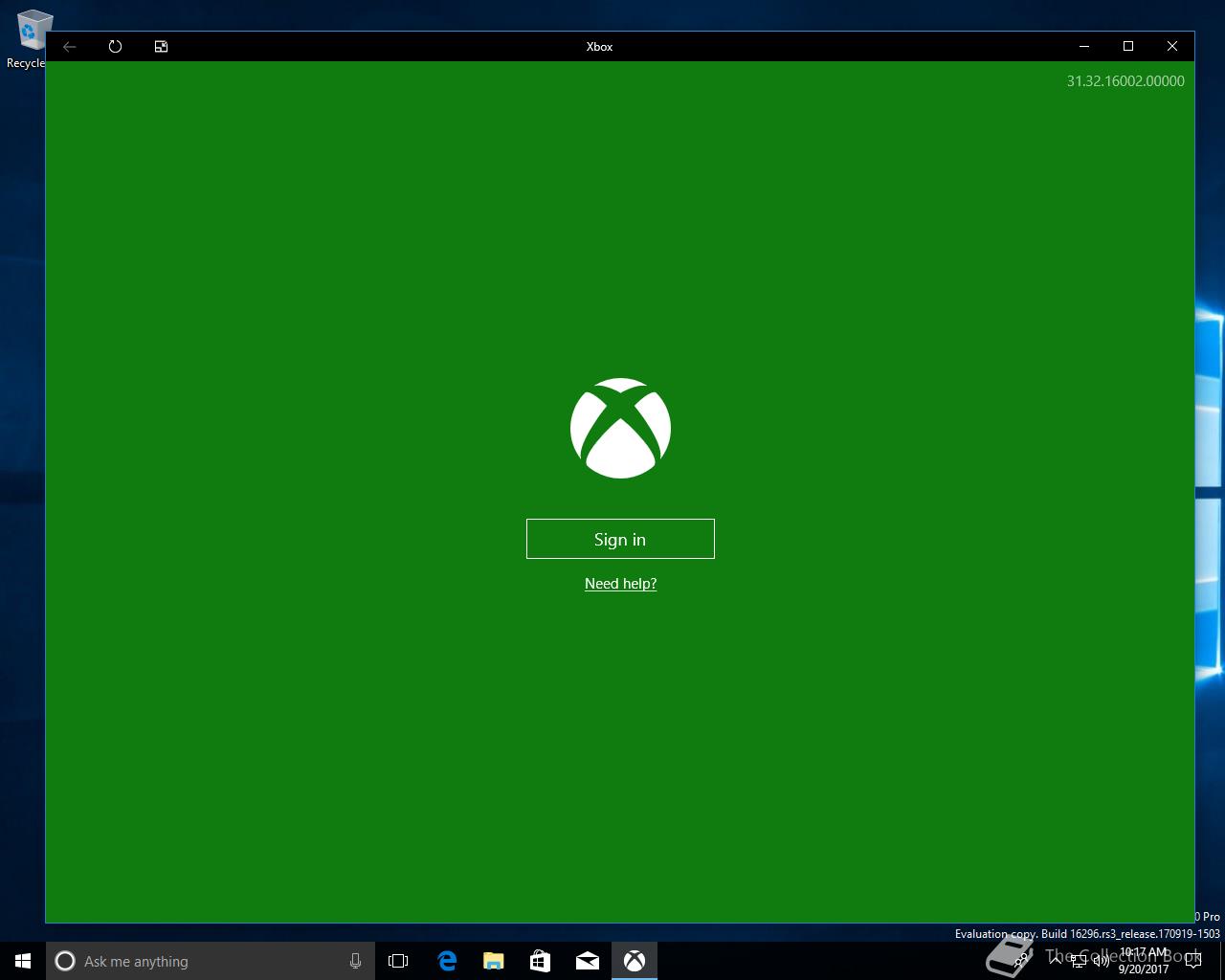1225x980 pixels.
Task: Click the back arrow in Xbox title bar
Action: 70,46
